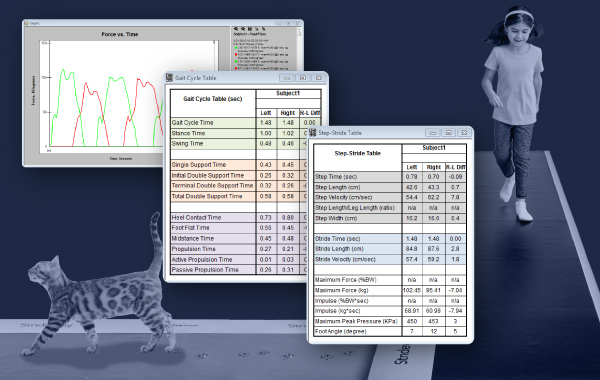Select the 'Terminal Double Support Time' row label
The height and width of the screenshot is (380, 600).
point(212,185)
